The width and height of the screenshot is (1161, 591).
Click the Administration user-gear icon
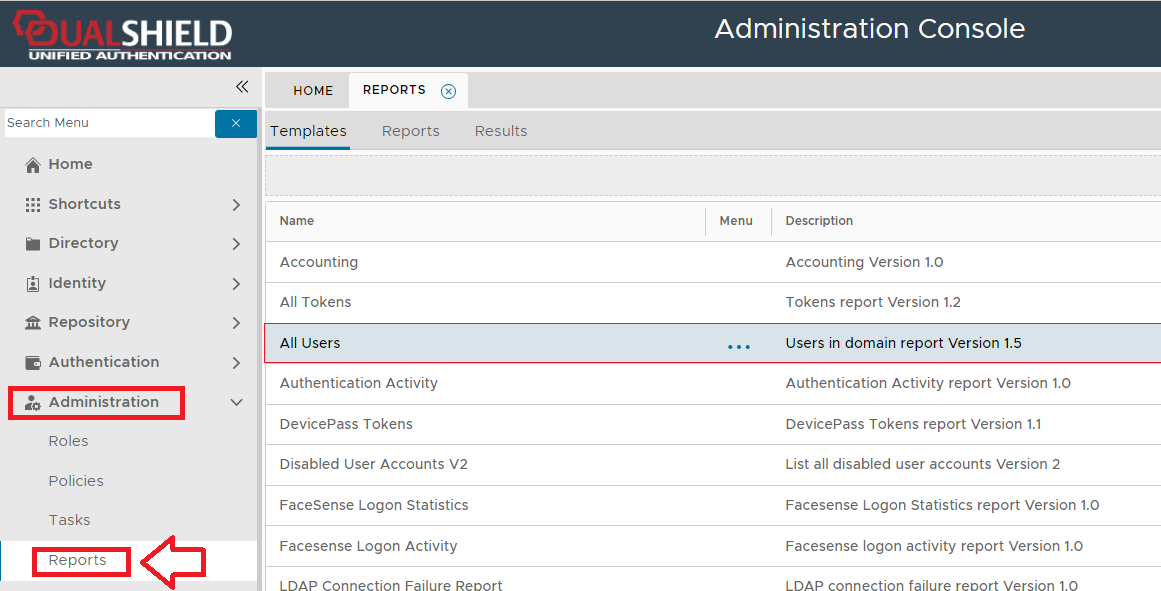(33, 403)
